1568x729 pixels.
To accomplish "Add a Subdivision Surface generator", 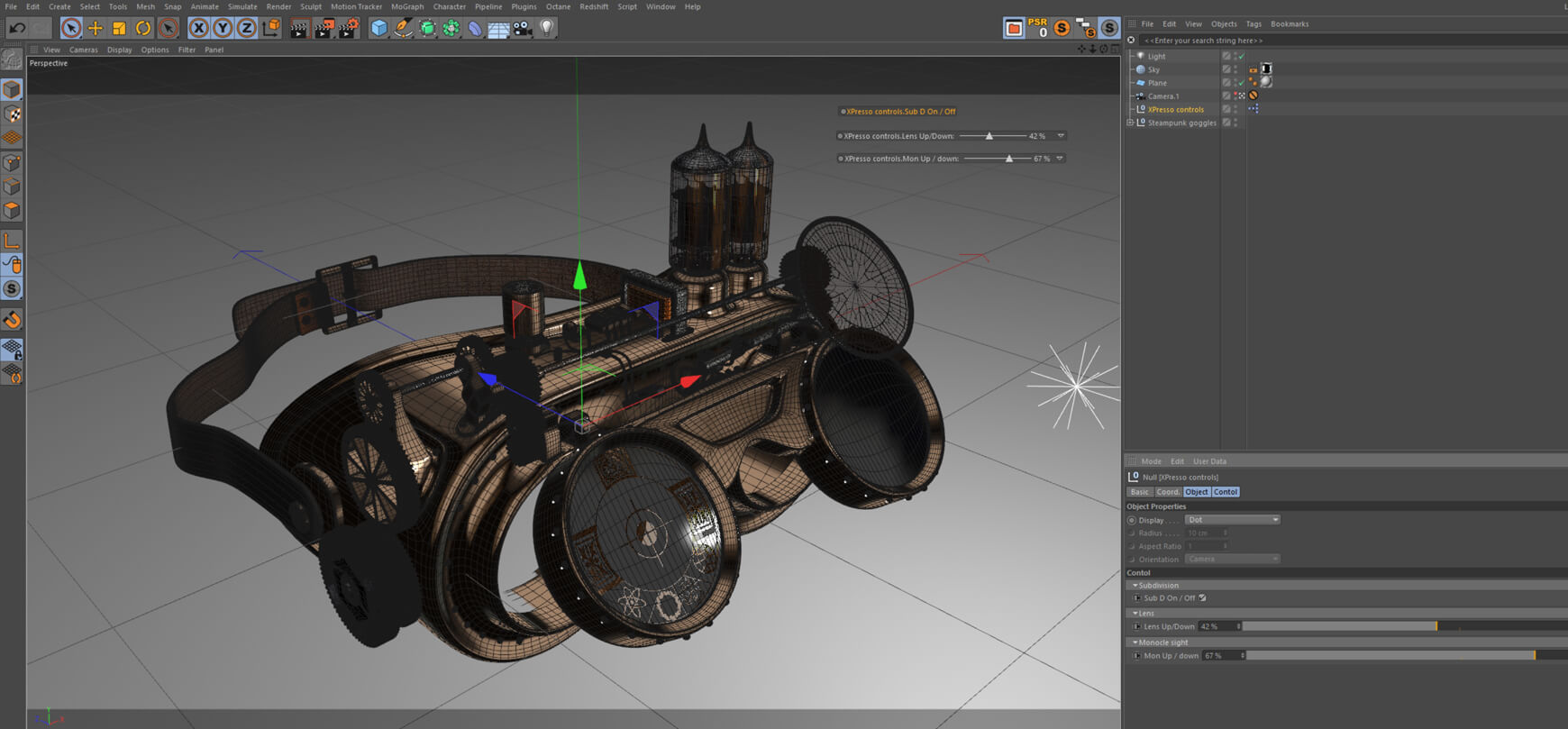I will (x=427, y=28).
